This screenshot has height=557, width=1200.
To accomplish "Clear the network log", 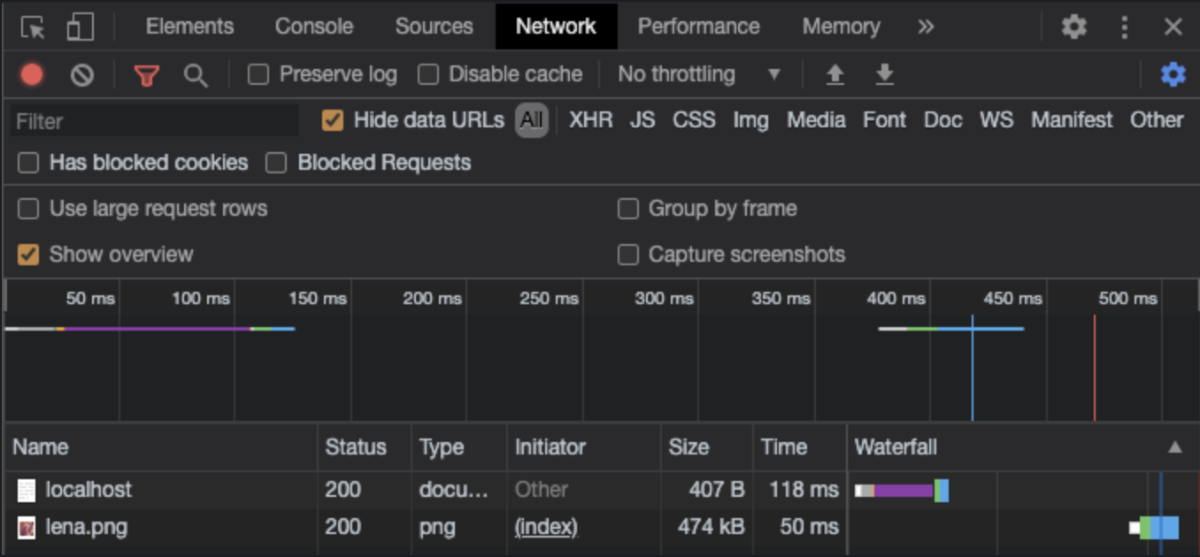I will 82,75.
